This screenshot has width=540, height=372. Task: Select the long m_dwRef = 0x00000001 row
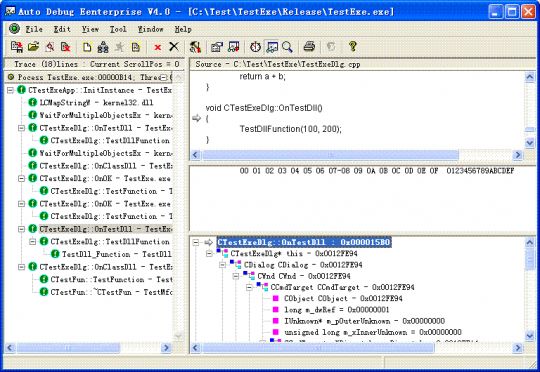click(336, 310)
